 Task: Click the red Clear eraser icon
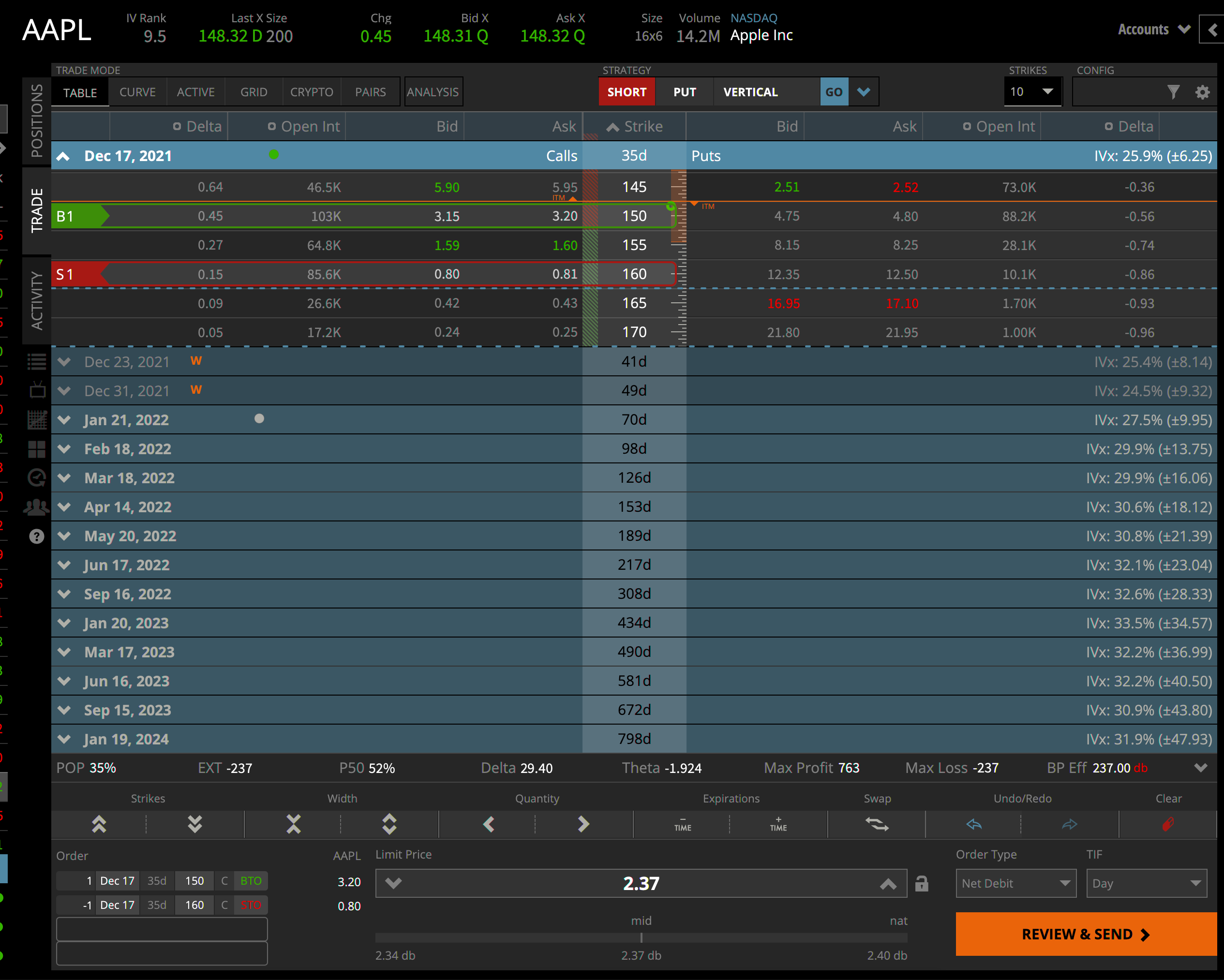pos(1168,824)
